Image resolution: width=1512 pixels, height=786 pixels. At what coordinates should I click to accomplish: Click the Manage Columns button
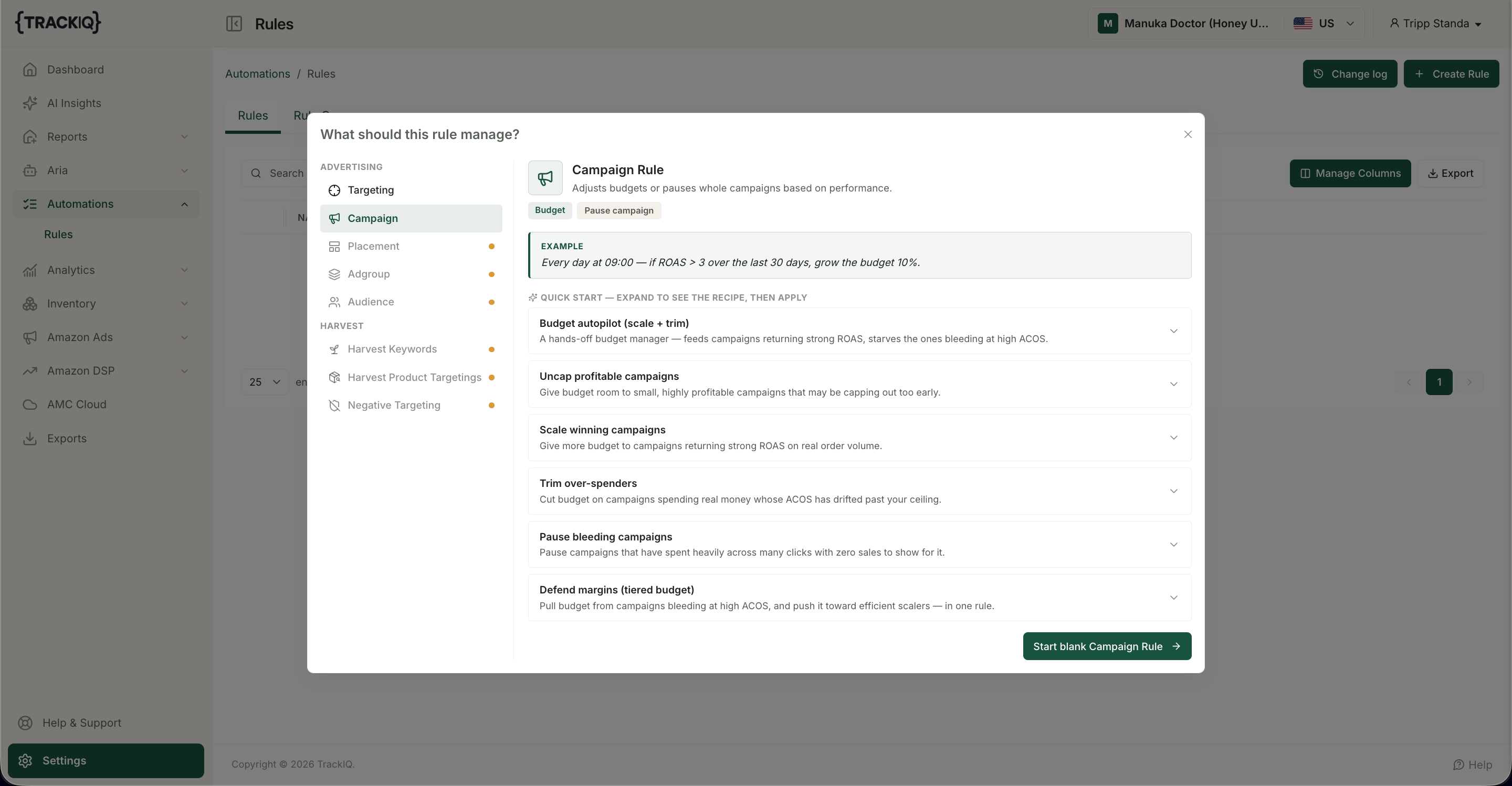(1350, 173)
